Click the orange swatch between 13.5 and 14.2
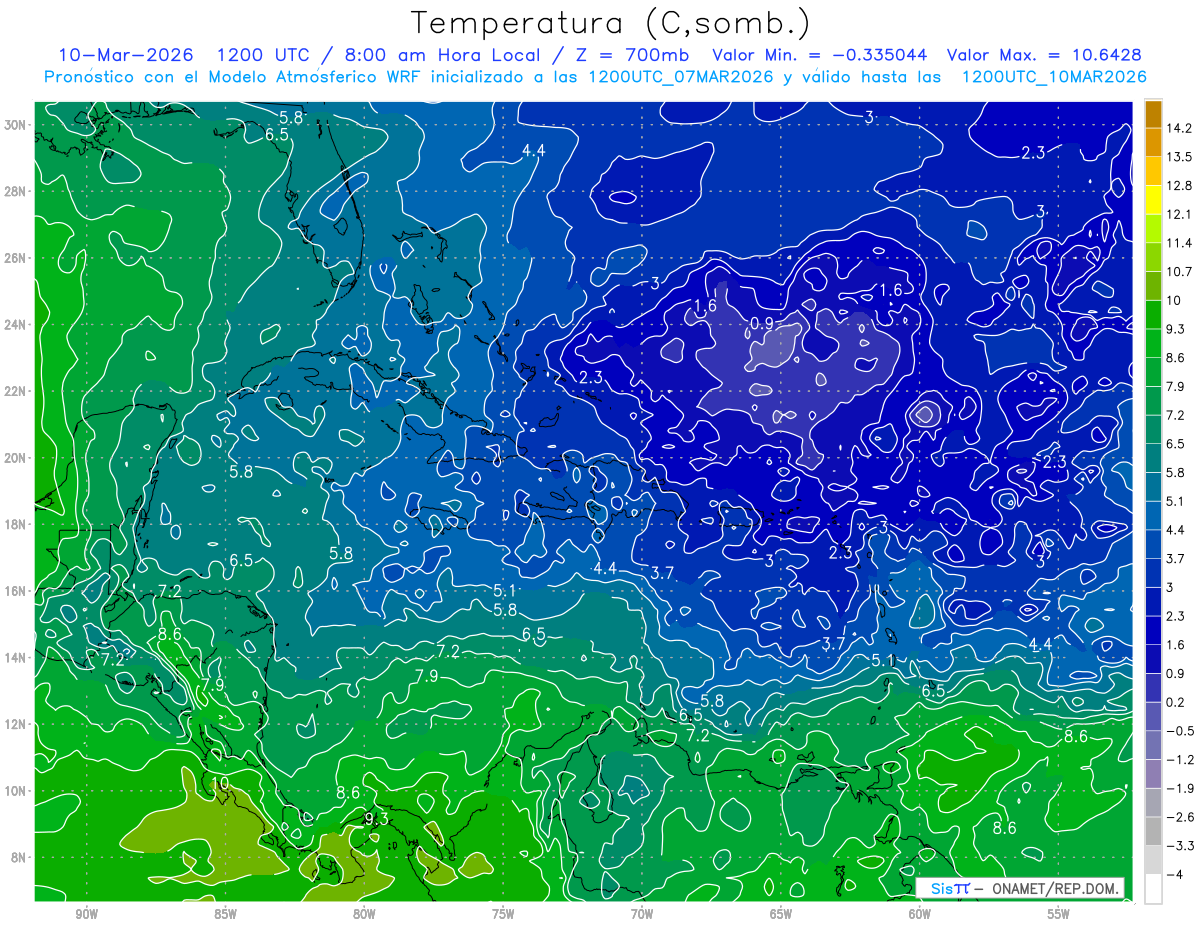Image resolution: width=1200 pixels, height=927 pixels. [x=1153, y=142]
